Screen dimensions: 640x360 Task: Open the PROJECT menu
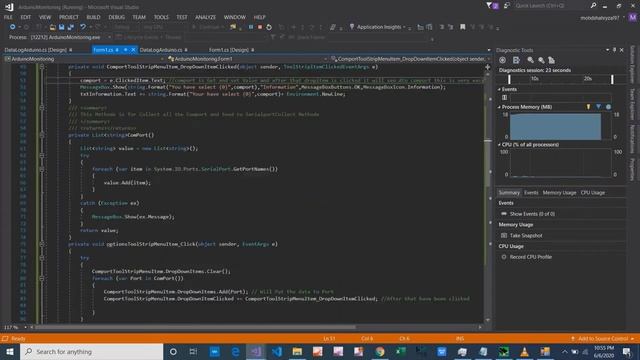(x=69, y=17)
